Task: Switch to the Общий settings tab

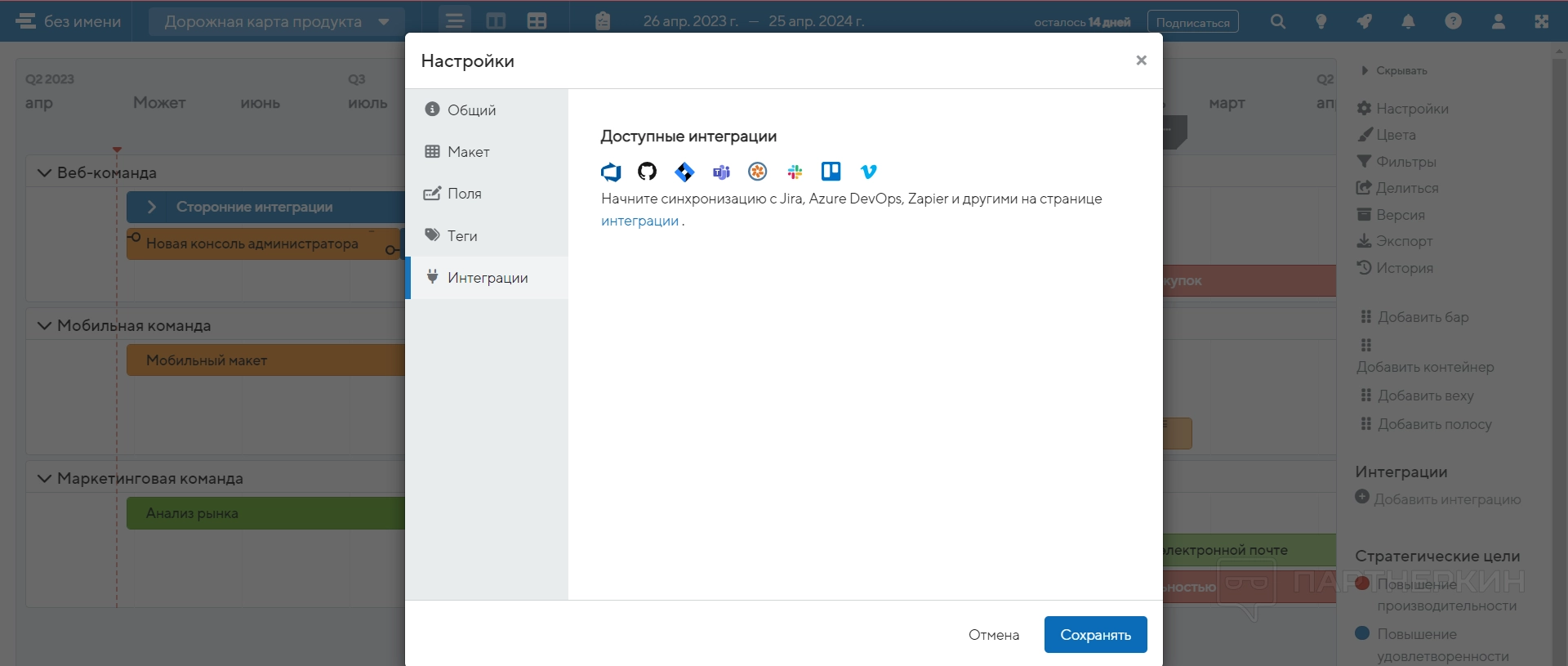Action: tap(471, 110)
